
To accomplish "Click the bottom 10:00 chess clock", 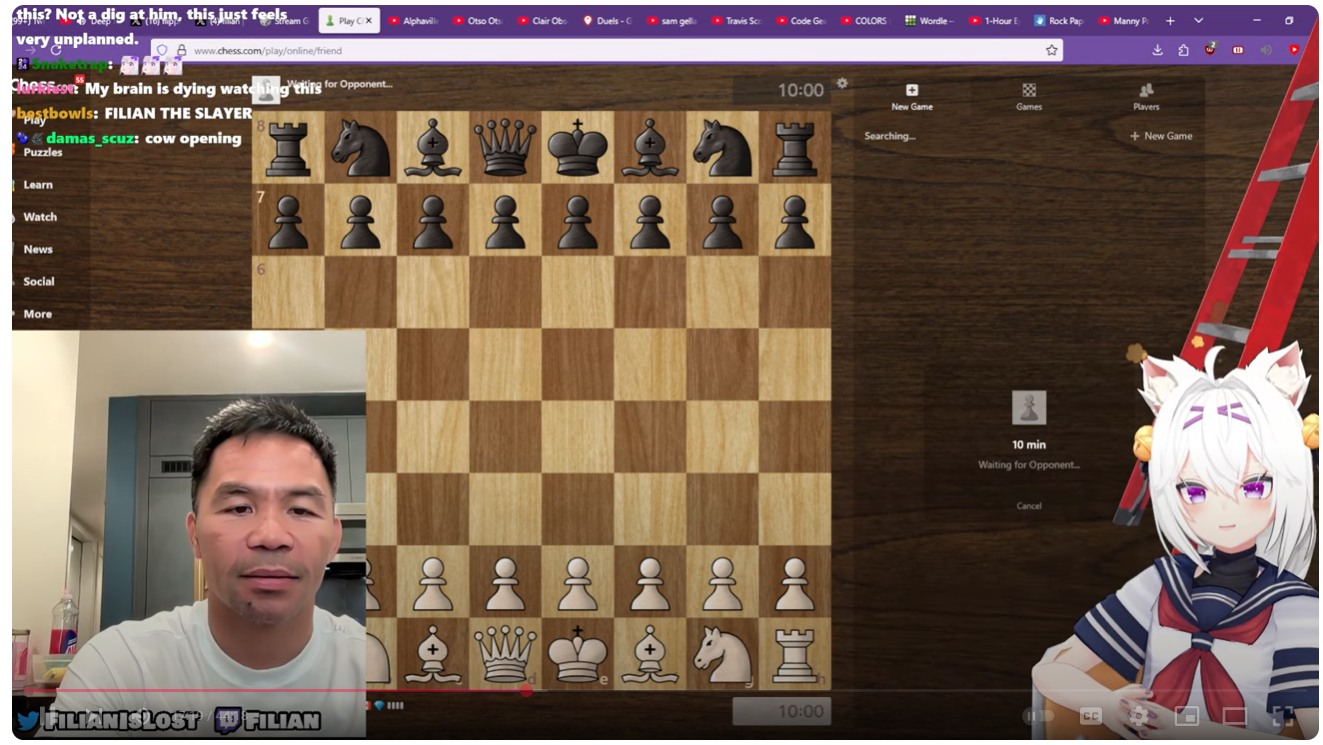I will tap(782, 712).
